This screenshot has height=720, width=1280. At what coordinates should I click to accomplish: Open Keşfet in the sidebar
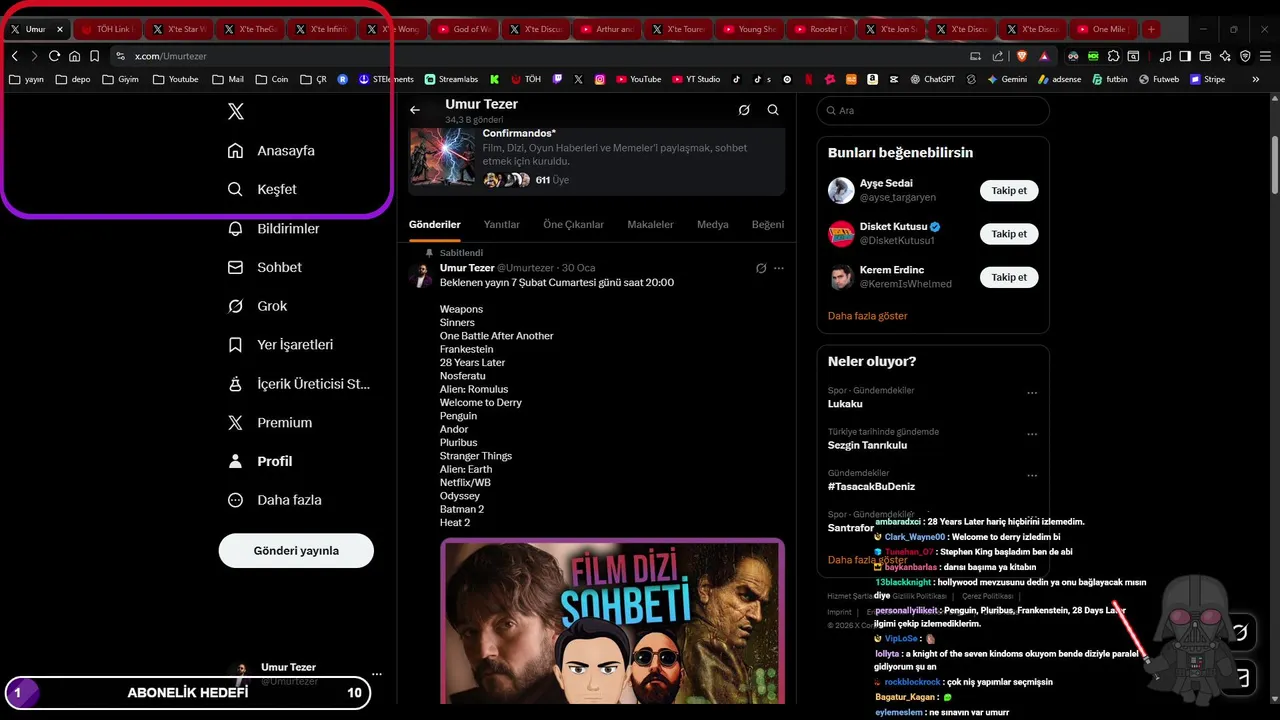pyautogui.click(x=262, y=189)
